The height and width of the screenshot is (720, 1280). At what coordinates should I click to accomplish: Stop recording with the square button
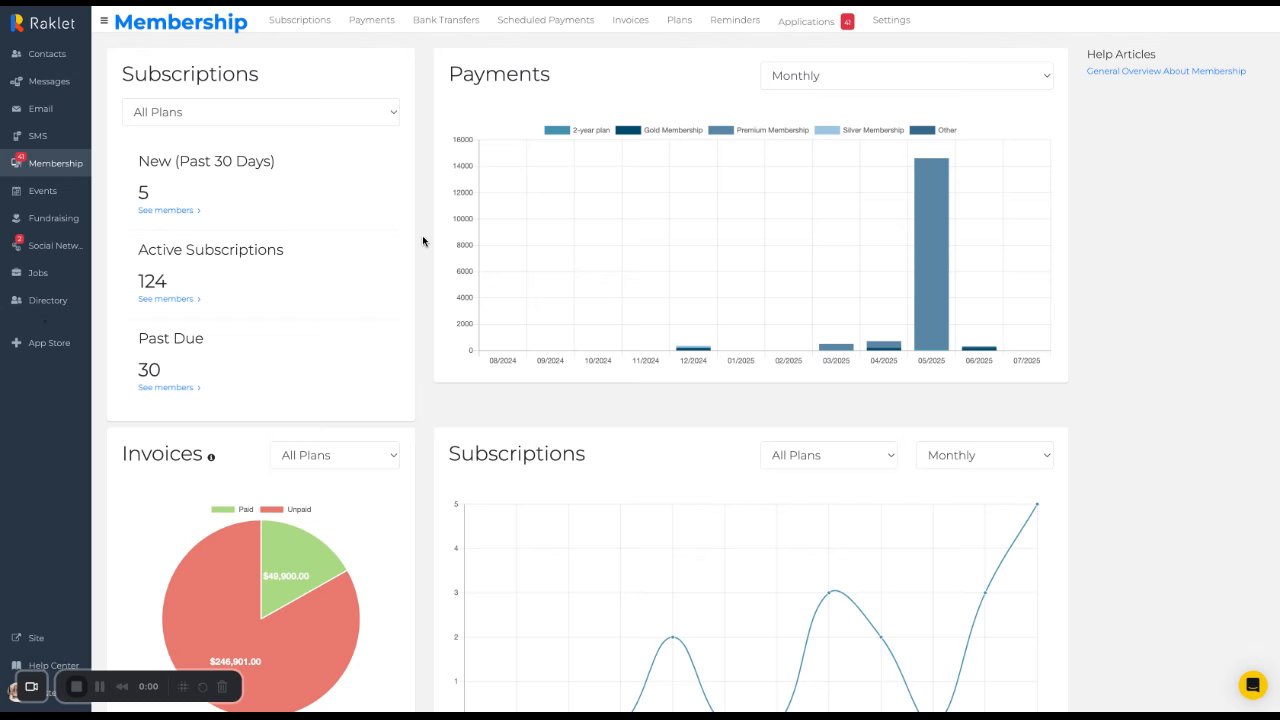pyautogui.click(x=76, y=687)
